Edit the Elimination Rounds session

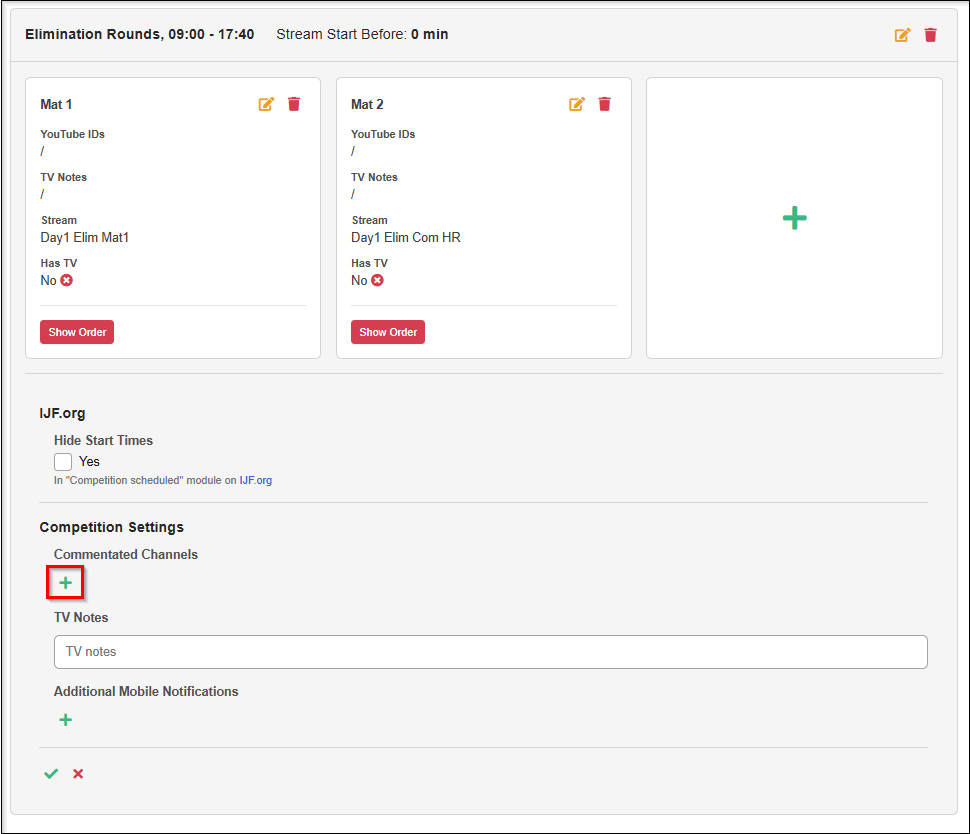coord(902,35)
